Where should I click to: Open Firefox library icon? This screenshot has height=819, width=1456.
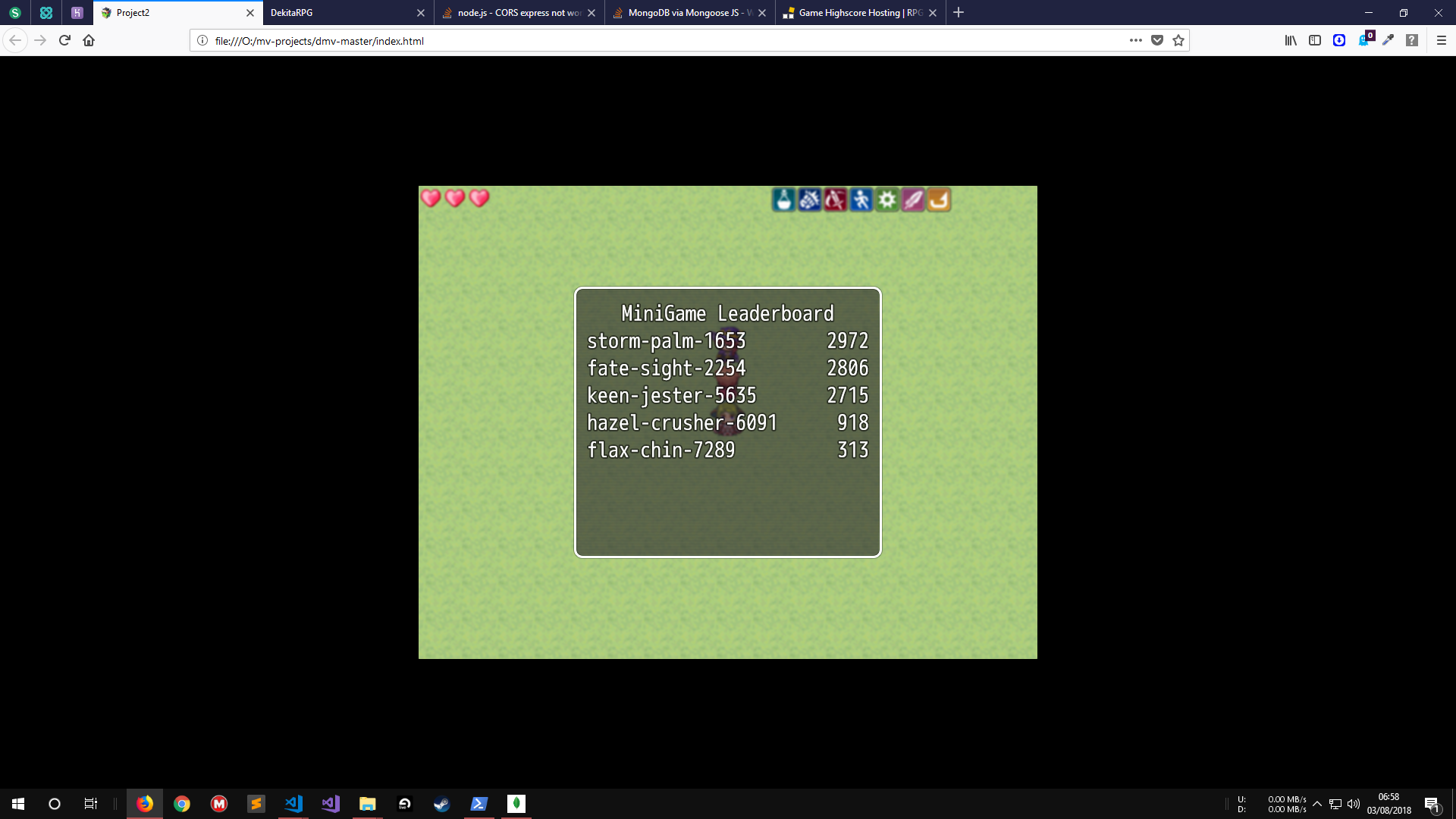click(1291, 40)
